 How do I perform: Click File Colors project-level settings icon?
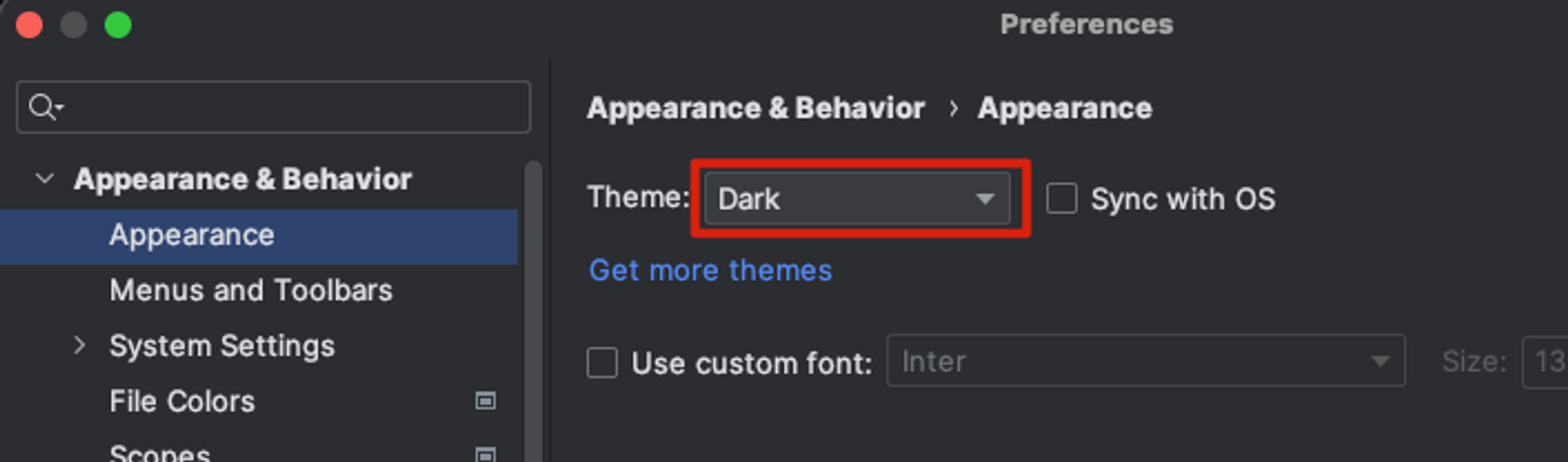point(485,401)
